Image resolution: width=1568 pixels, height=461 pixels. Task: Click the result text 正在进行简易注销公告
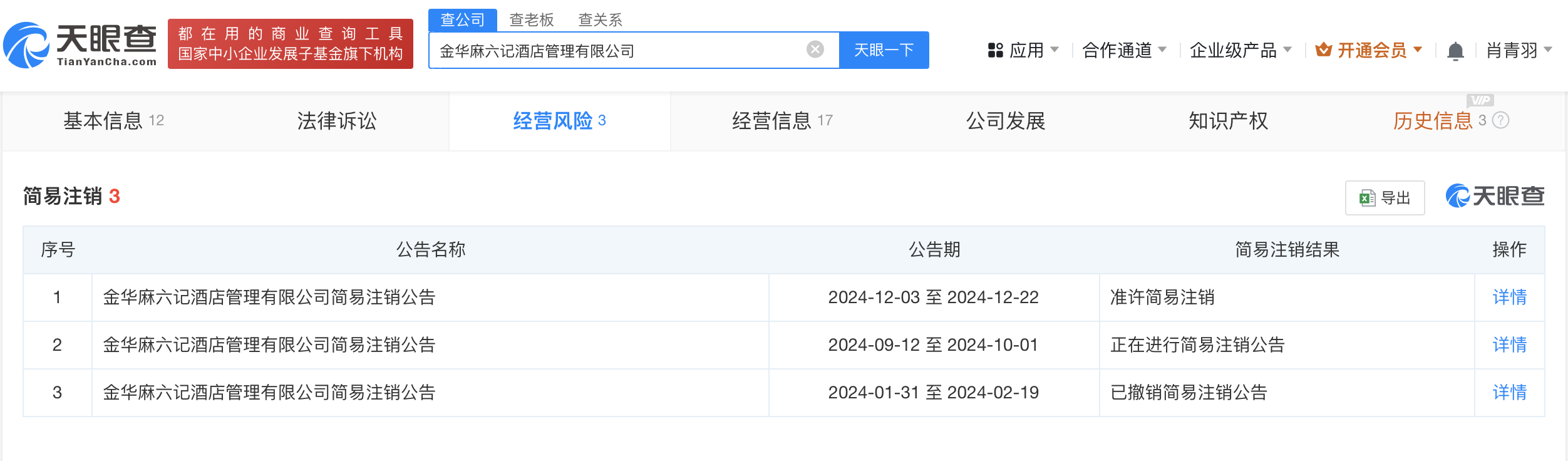(1197, 344)
